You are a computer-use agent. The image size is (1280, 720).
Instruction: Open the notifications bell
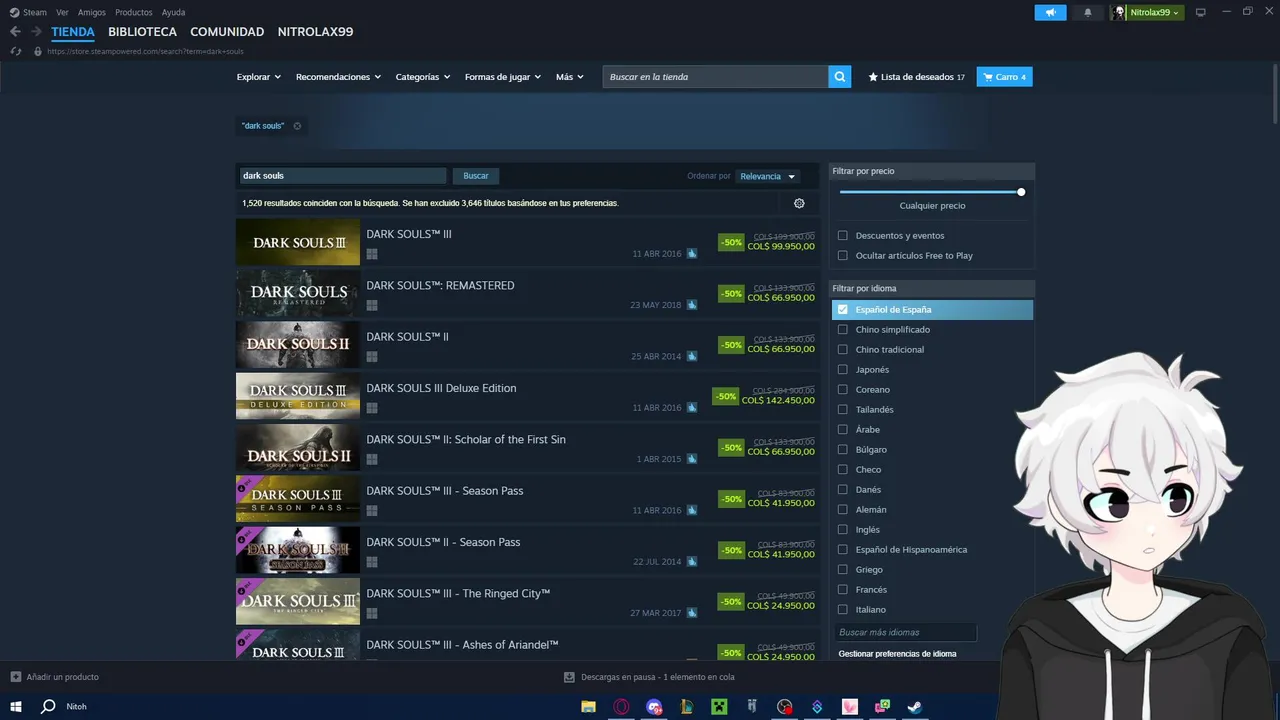[1088, 12]
